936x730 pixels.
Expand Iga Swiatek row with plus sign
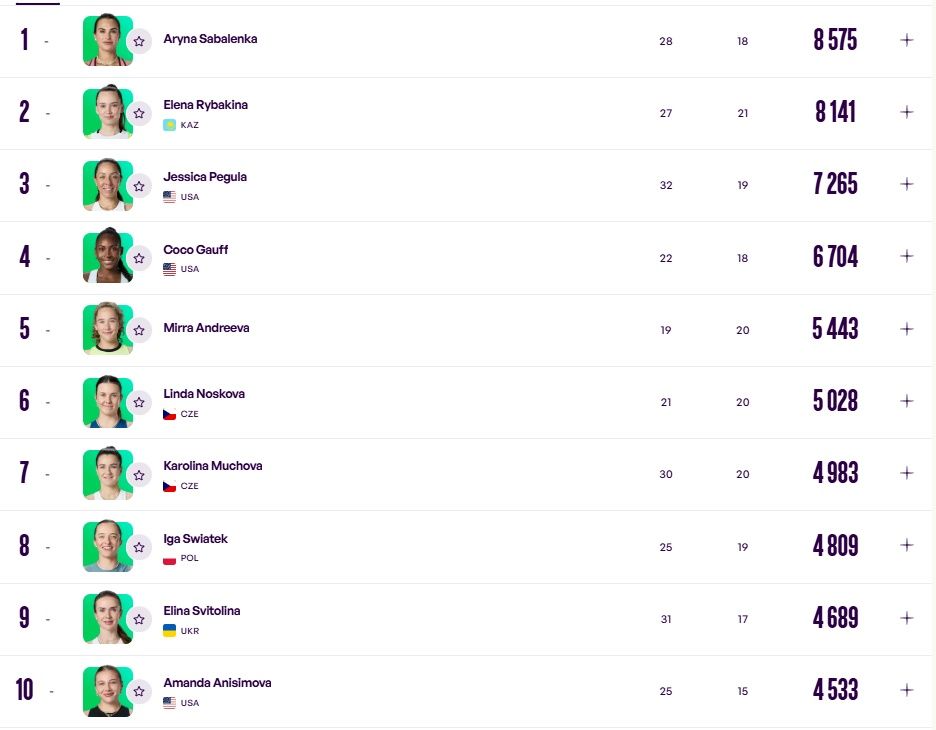coord(907,545)
